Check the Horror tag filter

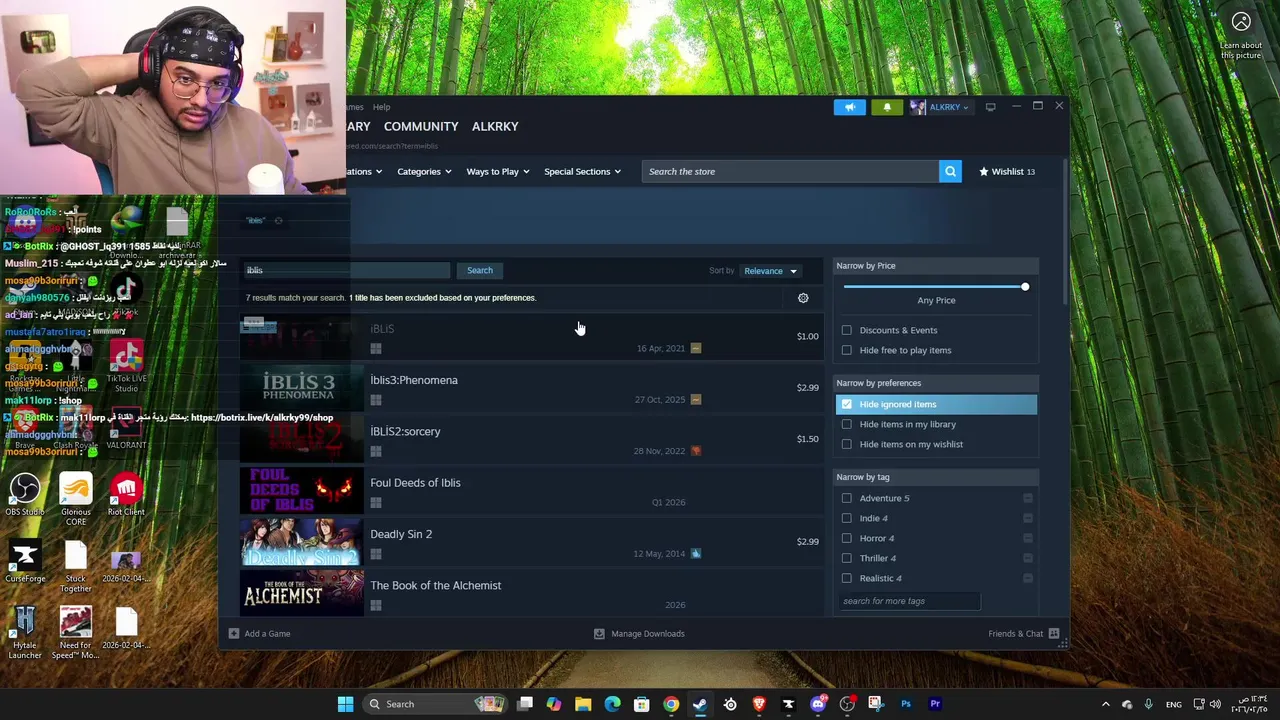pyautogui.click(x=847, y=538)
